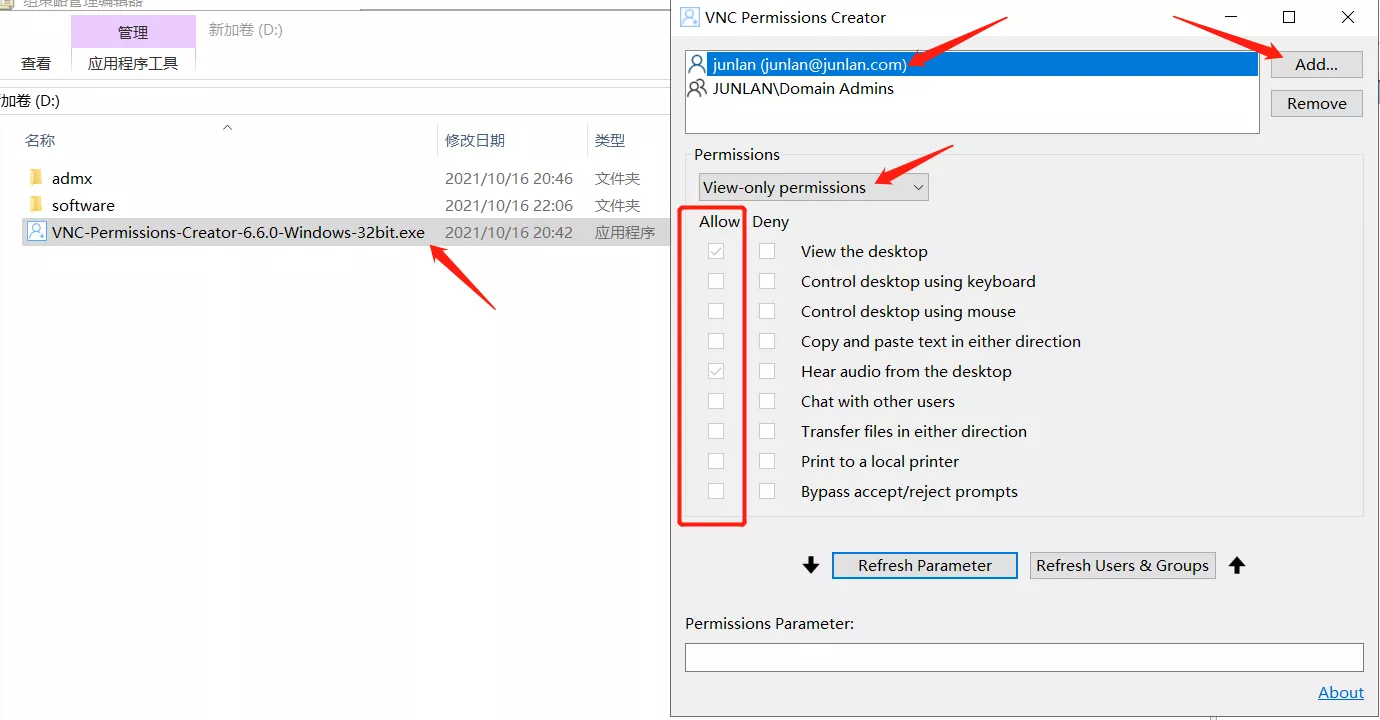
Task: Tick Deny for Transfer files in either direction
Action: [767, 432]
